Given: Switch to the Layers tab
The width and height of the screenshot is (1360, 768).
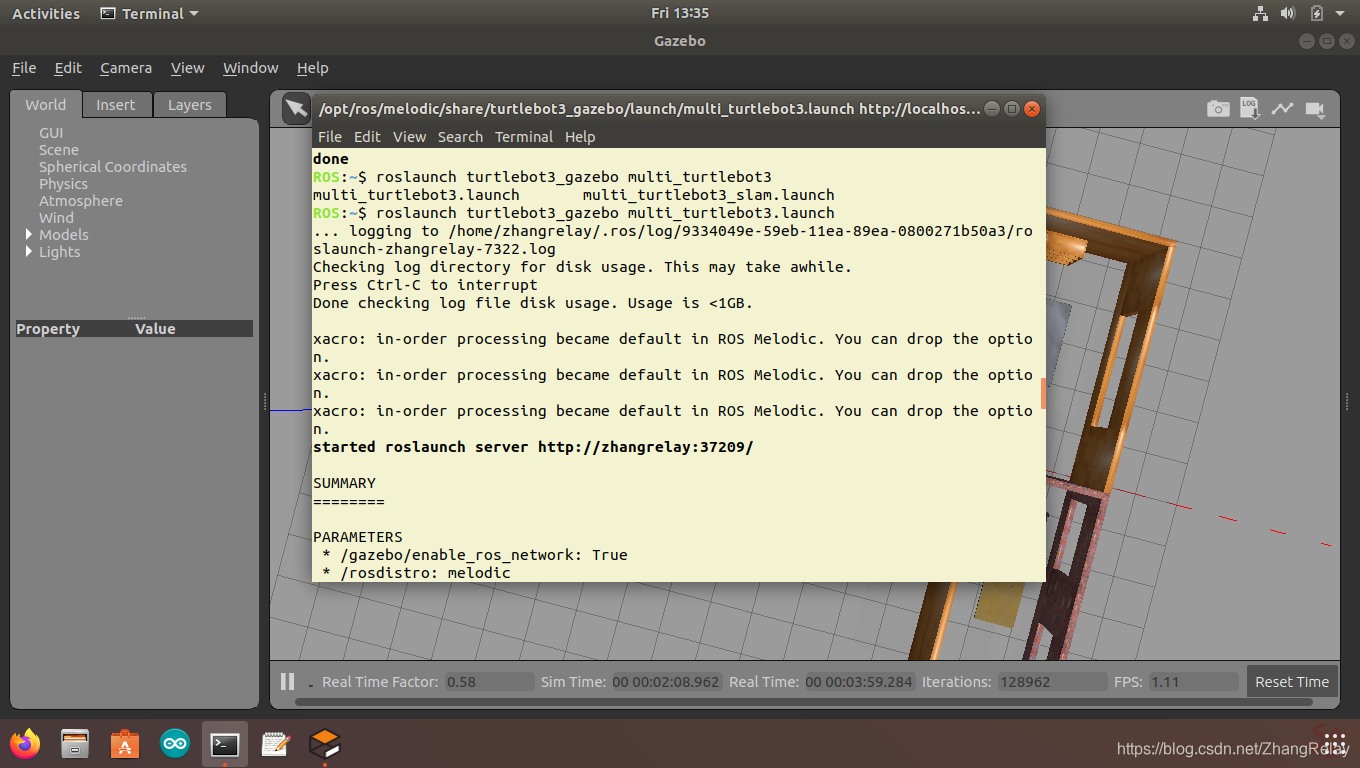Looking at the screenshot, I should coord(190,105).
